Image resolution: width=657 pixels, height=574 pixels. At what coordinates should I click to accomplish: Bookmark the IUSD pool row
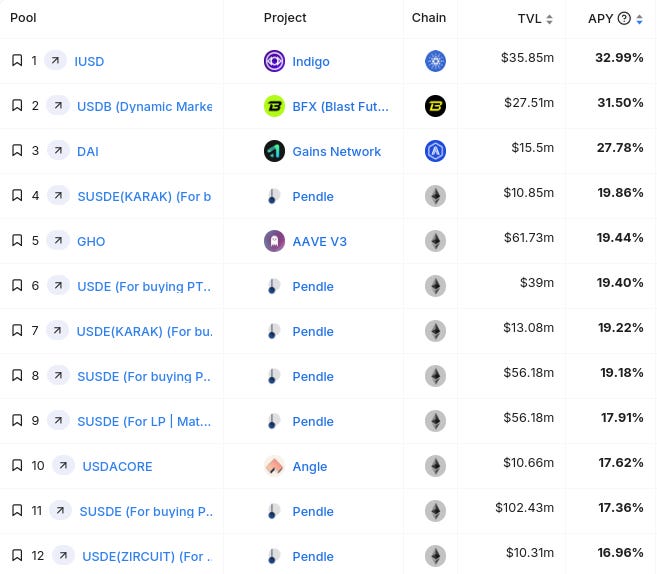(17, 60)
